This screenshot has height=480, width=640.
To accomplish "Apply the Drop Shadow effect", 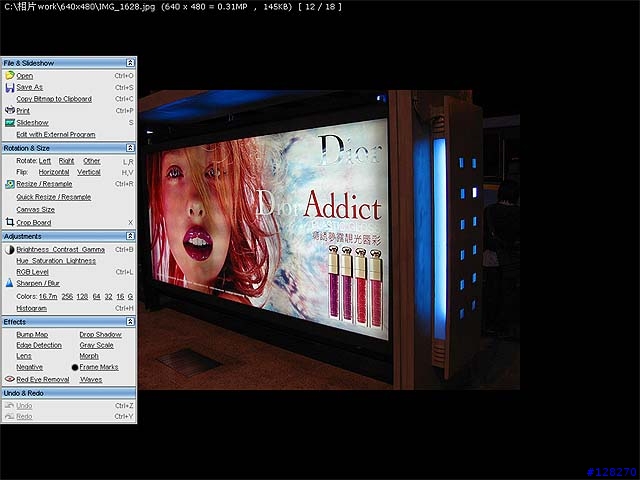I will 100,335.
